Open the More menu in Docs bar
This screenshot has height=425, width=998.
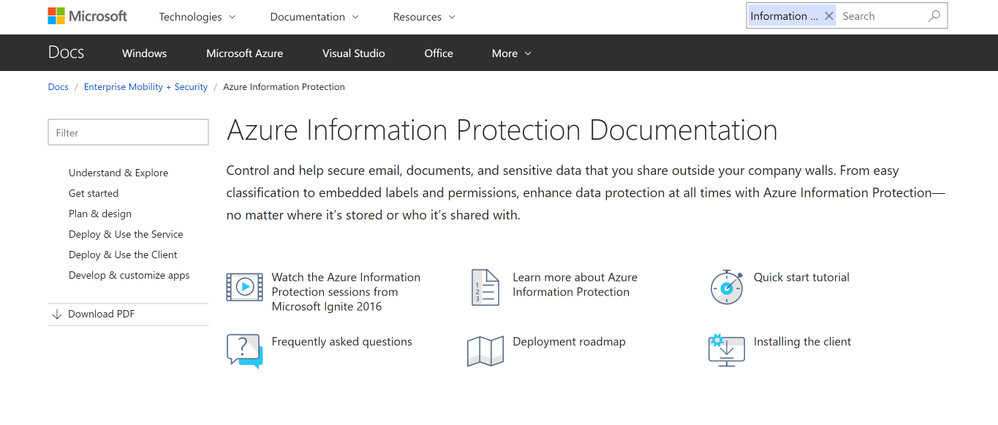tap(511, 53)
